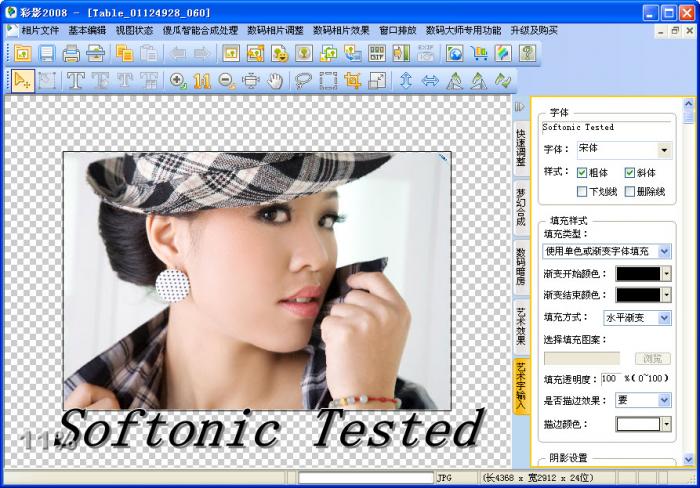Click the question mark help icon
Viewport: 700px width, 488px height.
tap(527, 54)
